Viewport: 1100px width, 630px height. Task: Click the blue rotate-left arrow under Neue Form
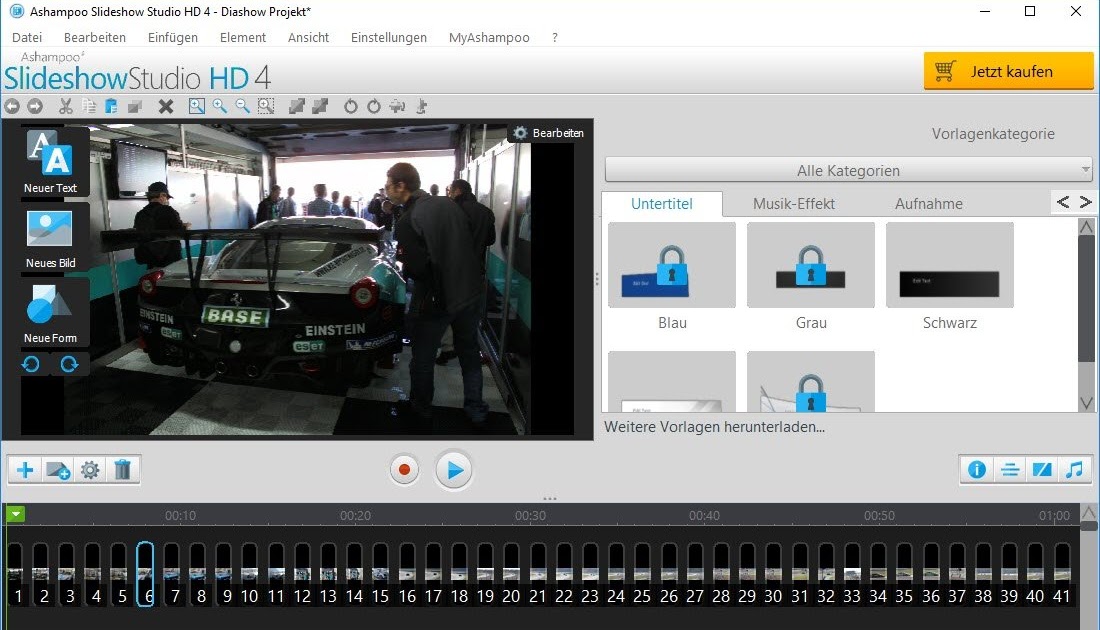31,364
